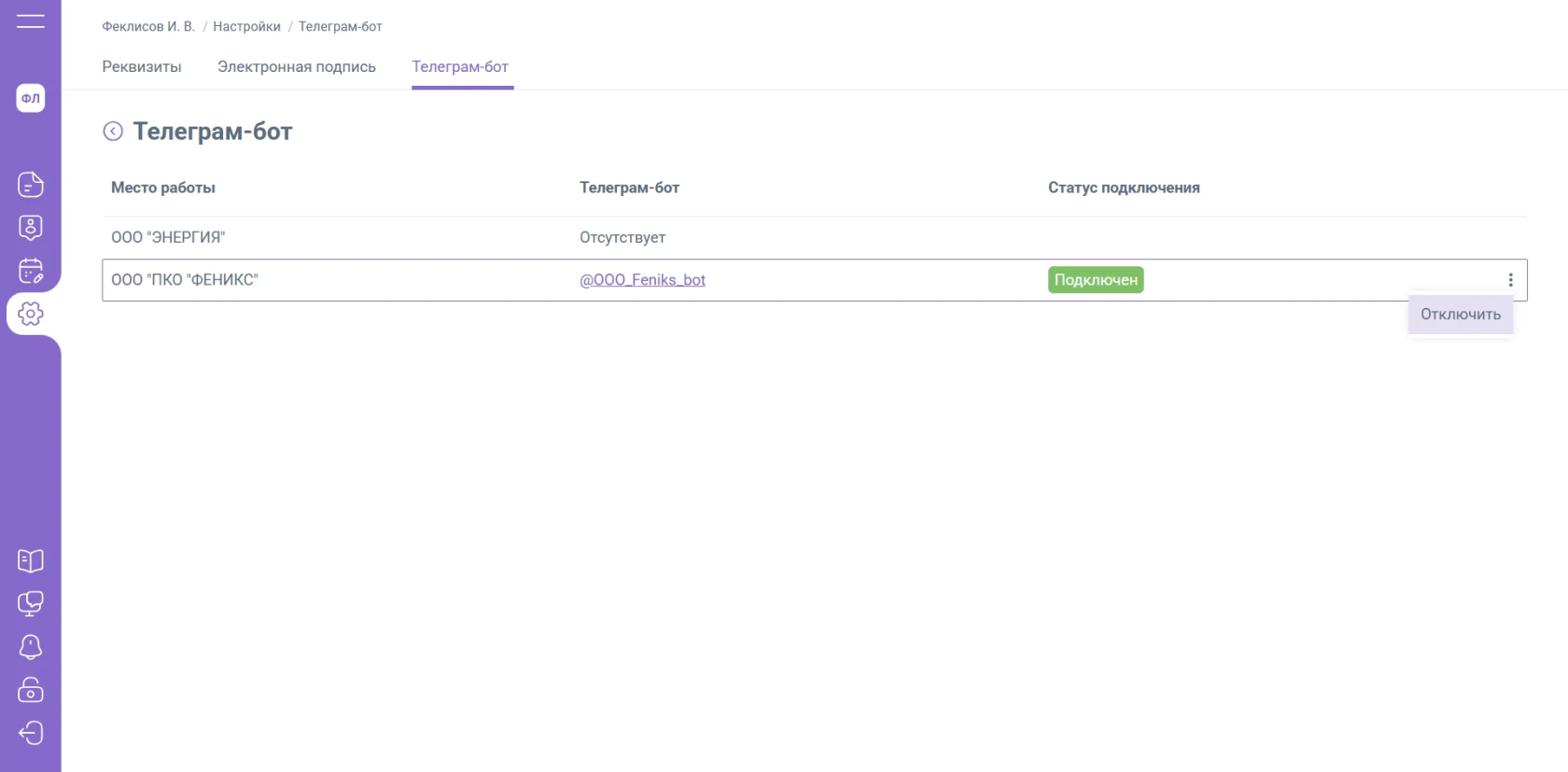Open the employee profile card icon
Viewport: 1568px width, 772px height.
coord(31,228)
